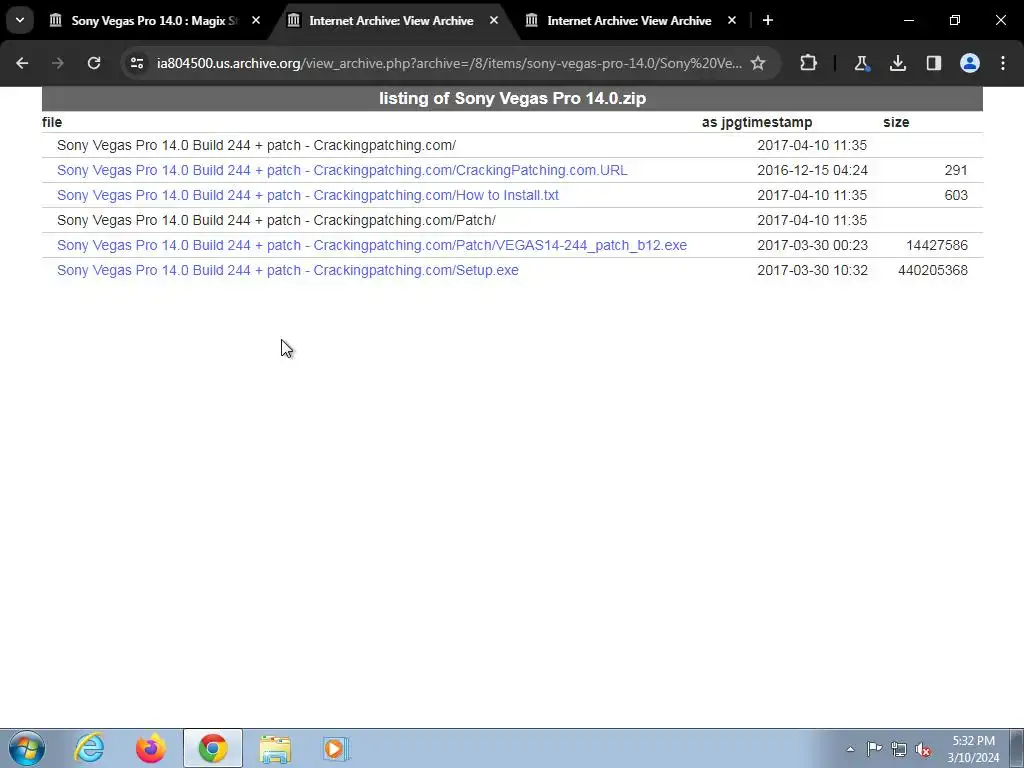Toggle the side panel icon
The image size is (1024, 768).
934,63
